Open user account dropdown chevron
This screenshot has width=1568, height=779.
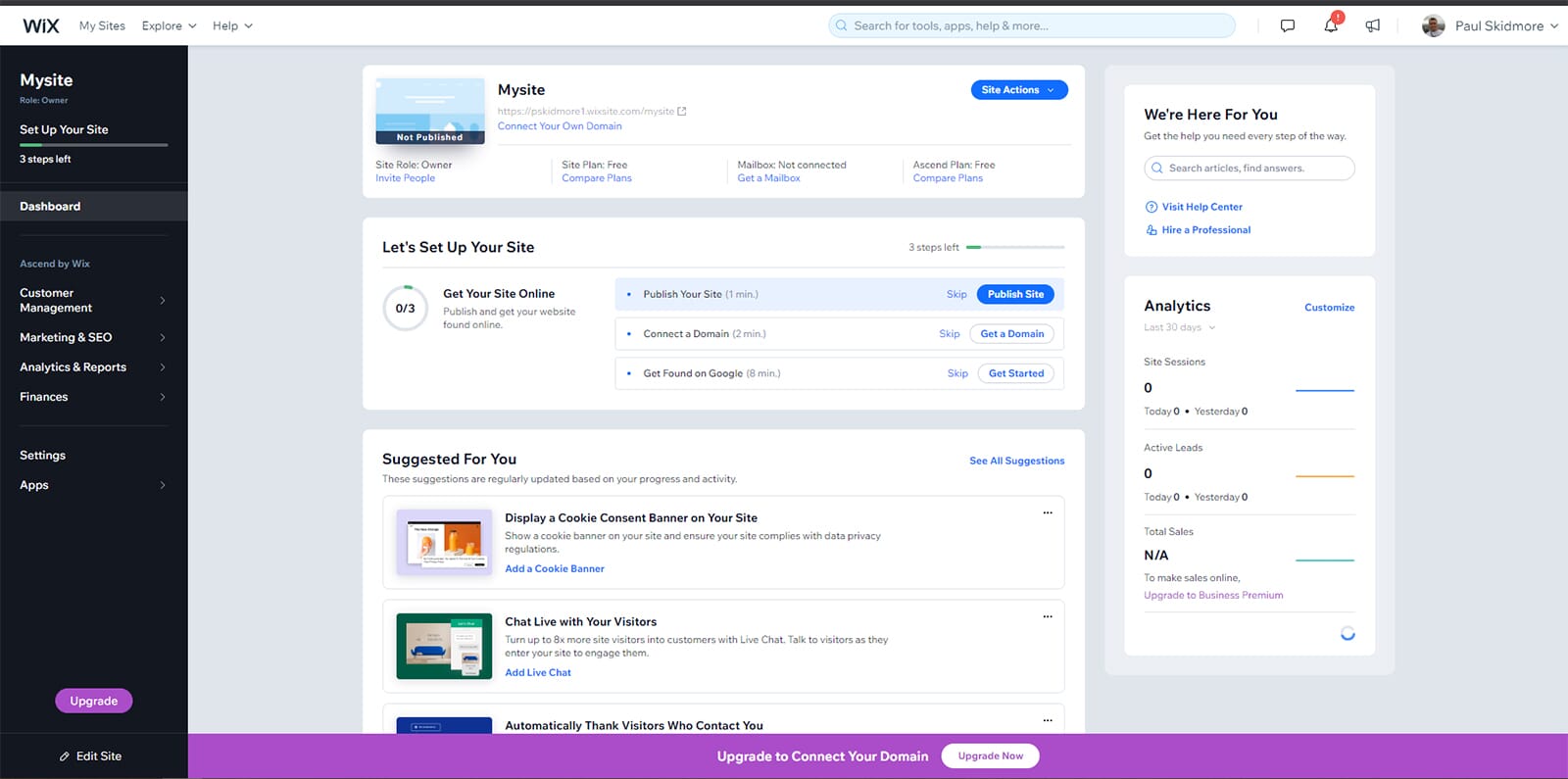click(x=1554, y=26)
